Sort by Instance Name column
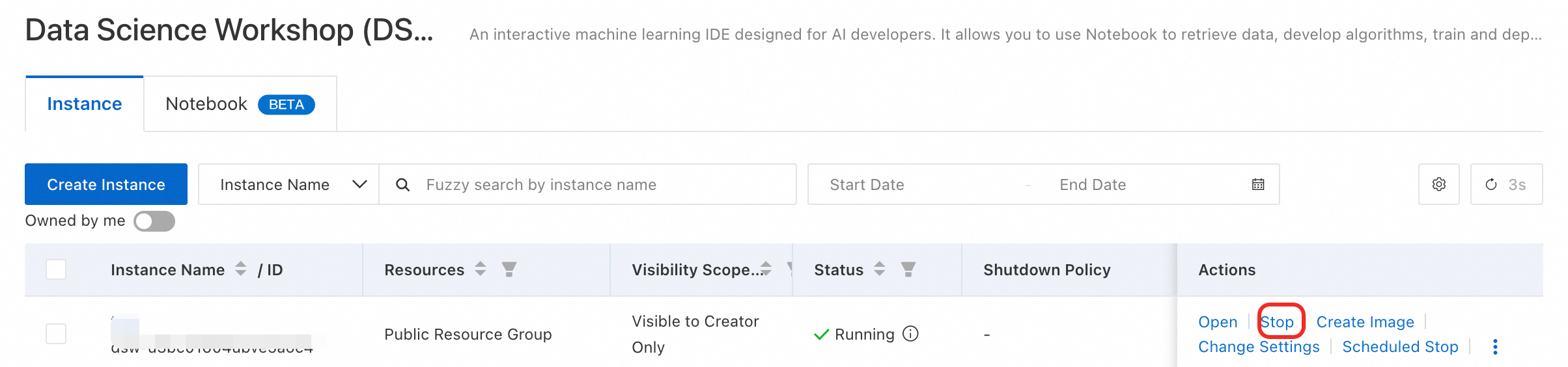 click(241, 269)
